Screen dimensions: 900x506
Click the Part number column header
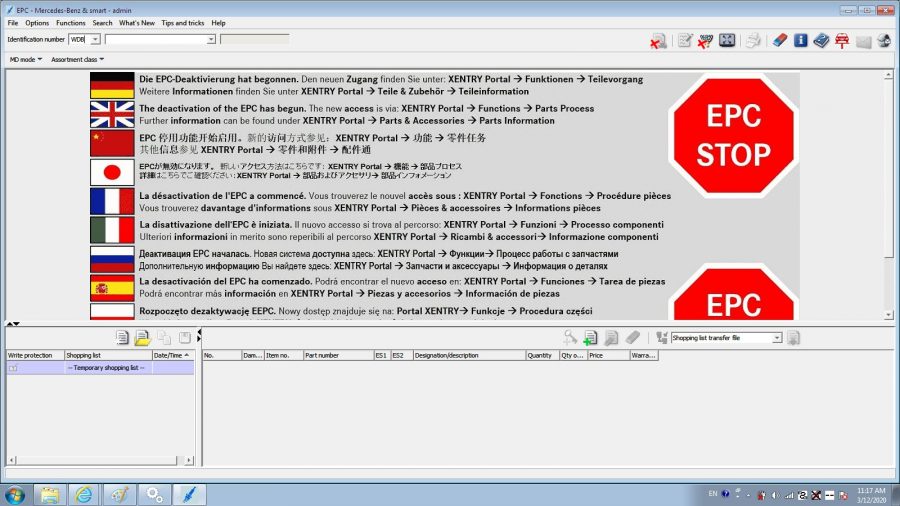point(338,355)
